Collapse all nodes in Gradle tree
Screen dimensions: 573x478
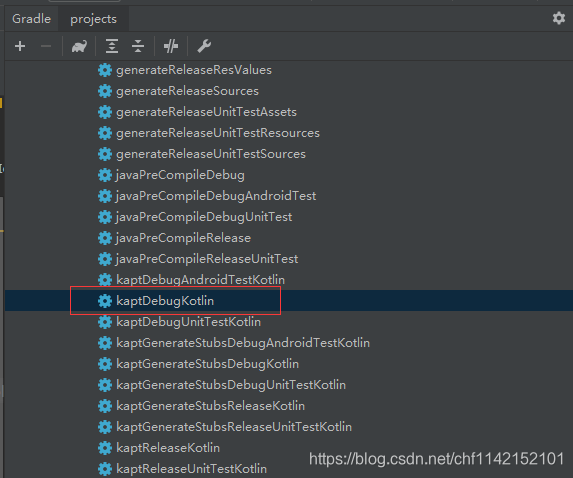pos(138,46)
